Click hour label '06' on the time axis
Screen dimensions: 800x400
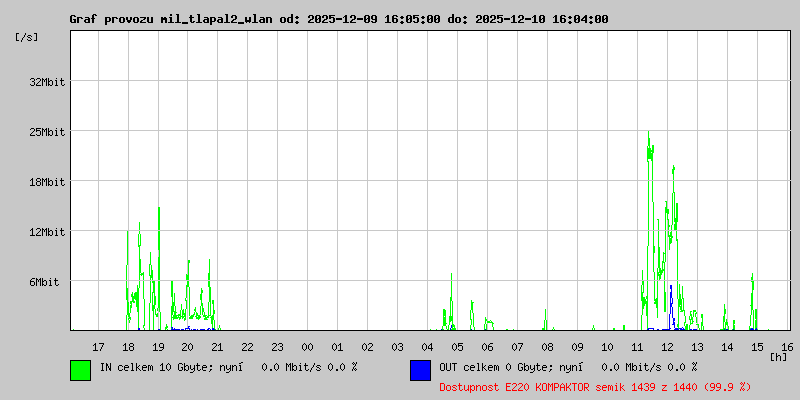coord(487,347)
